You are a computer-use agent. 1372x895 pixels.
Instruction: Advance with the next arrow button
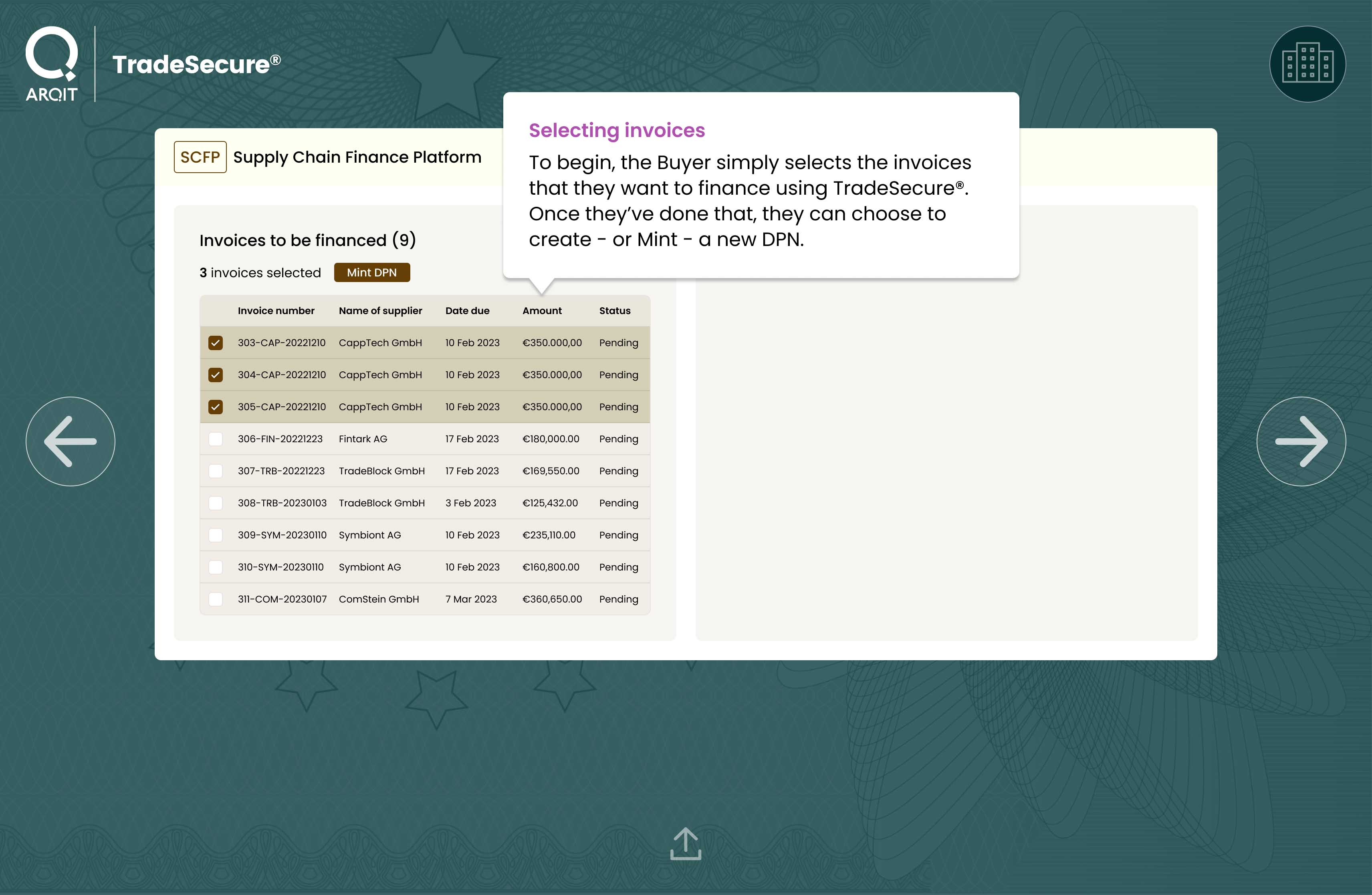tap(1301, 441)
